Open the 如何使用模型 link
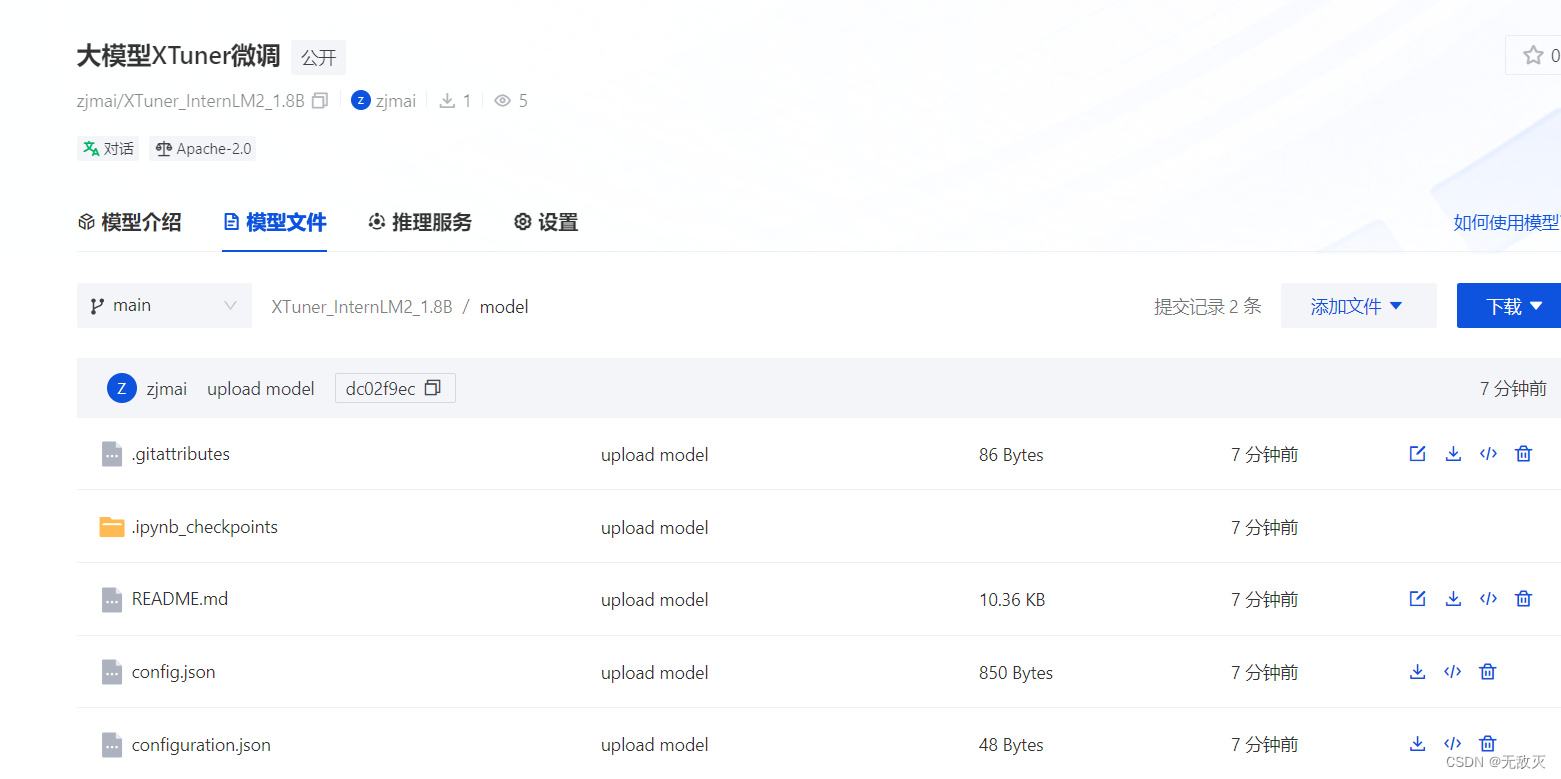1561x779 pixels. click(x=1507, y=222)
